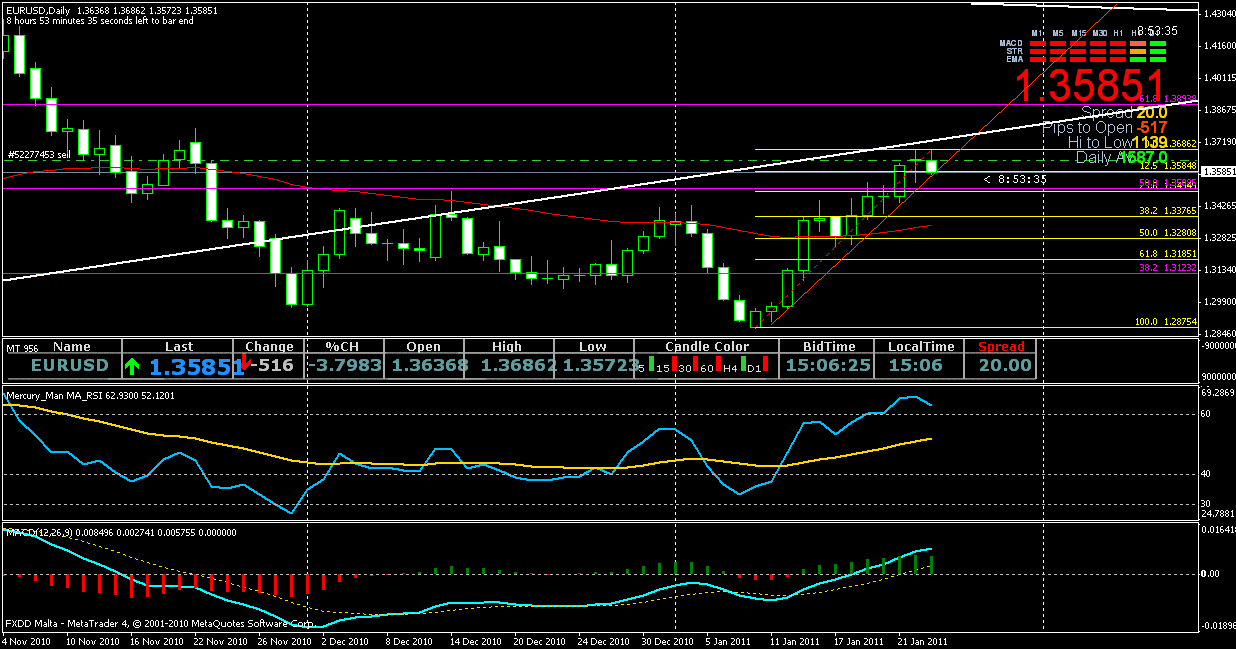Click the red Spread column header
The width and height of the screenshot is (1236, 649).
tap(1001, 347)
